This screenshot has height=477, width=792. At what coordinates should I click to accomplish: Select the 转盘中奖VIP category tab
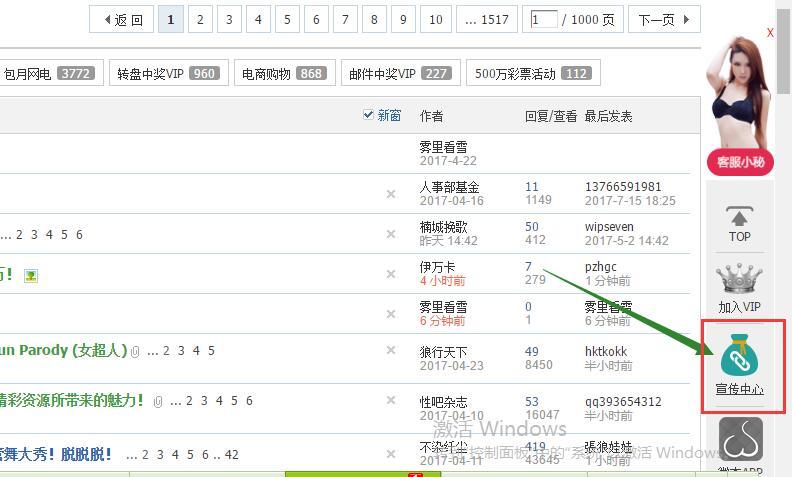pyautogui.click(x=166, y=73)
